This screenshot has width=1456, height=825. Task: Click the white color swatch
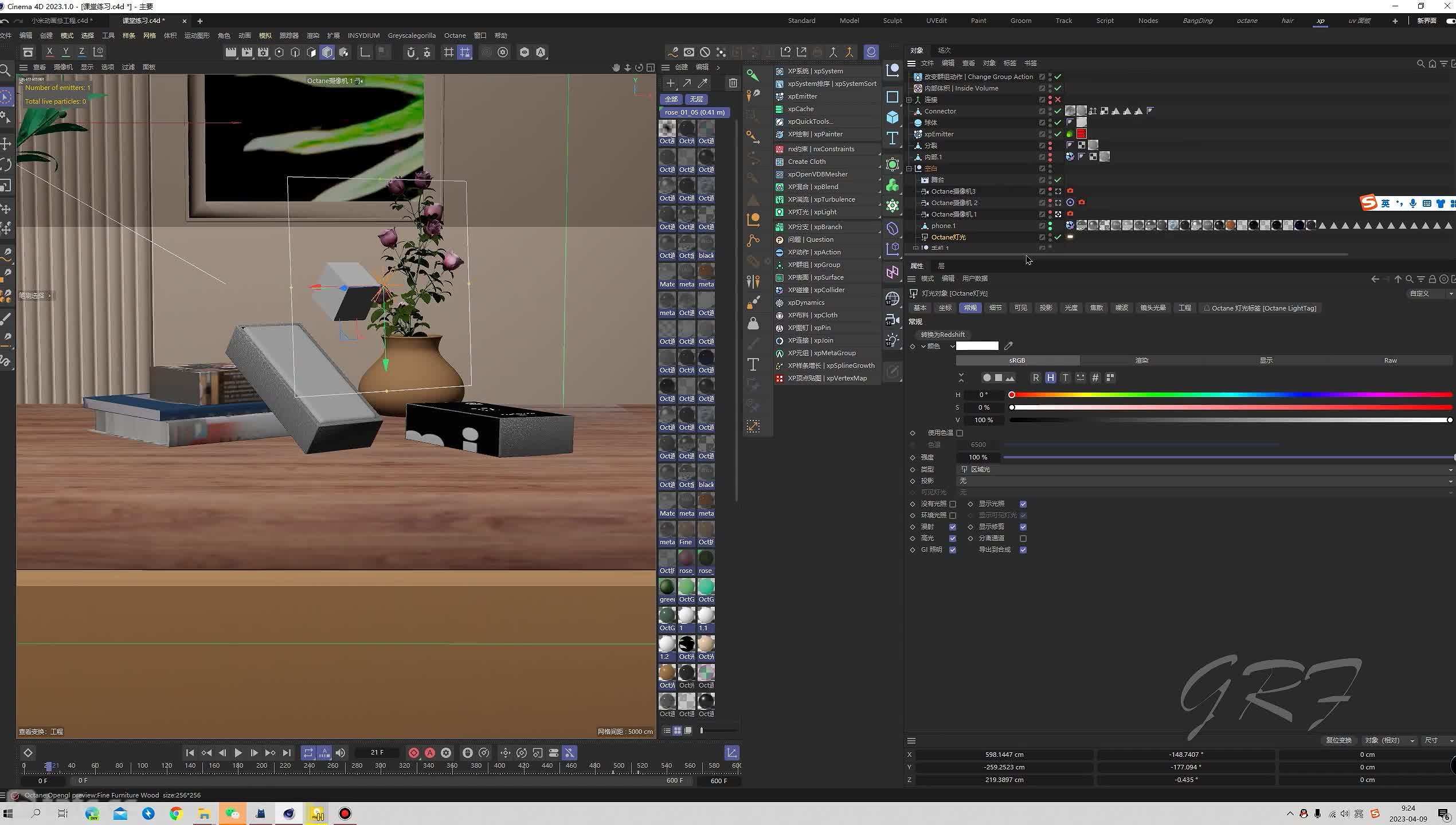[x=977, y=345]
